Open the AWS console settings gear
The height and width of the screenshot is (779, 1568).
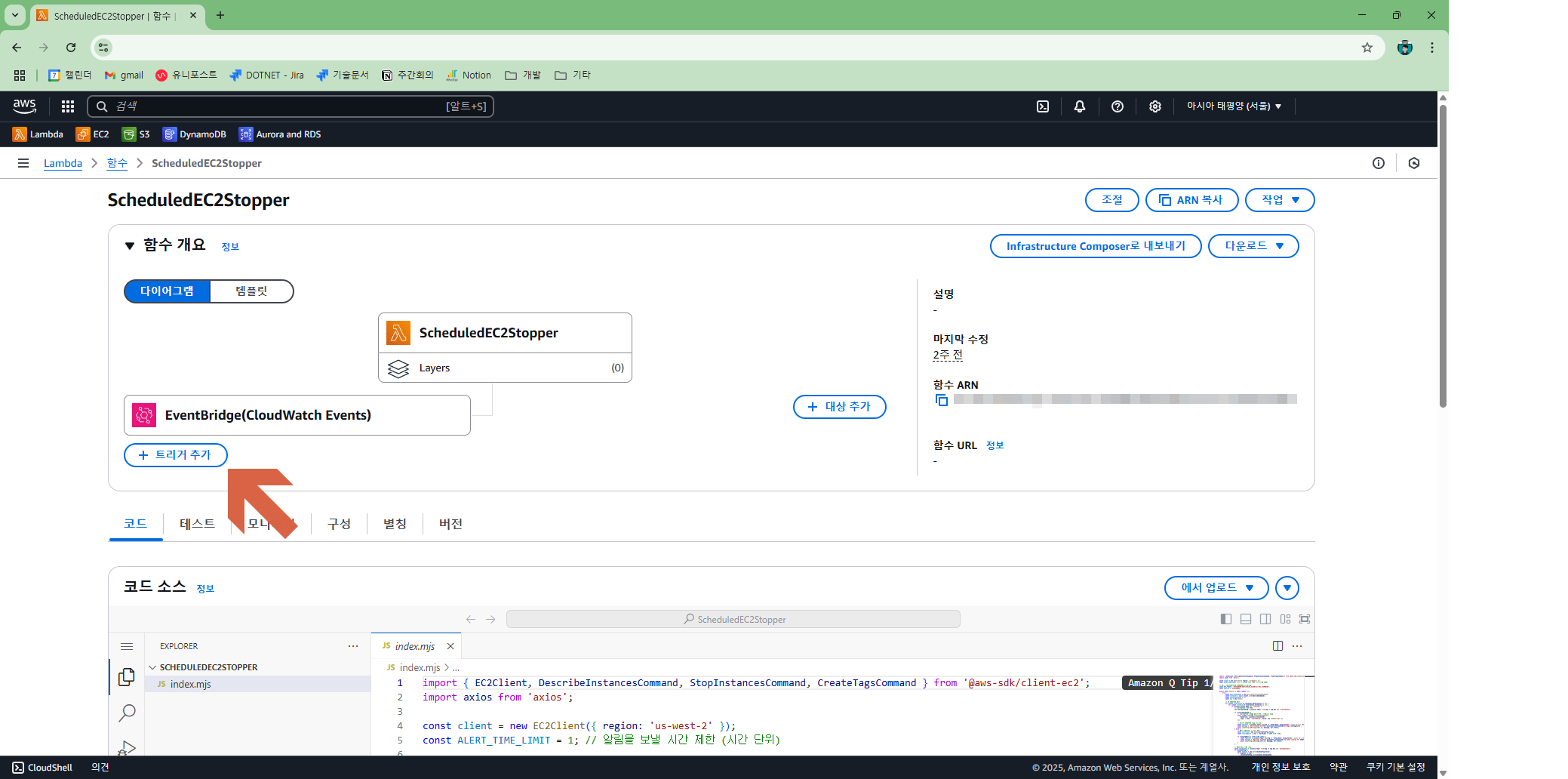1155,106
